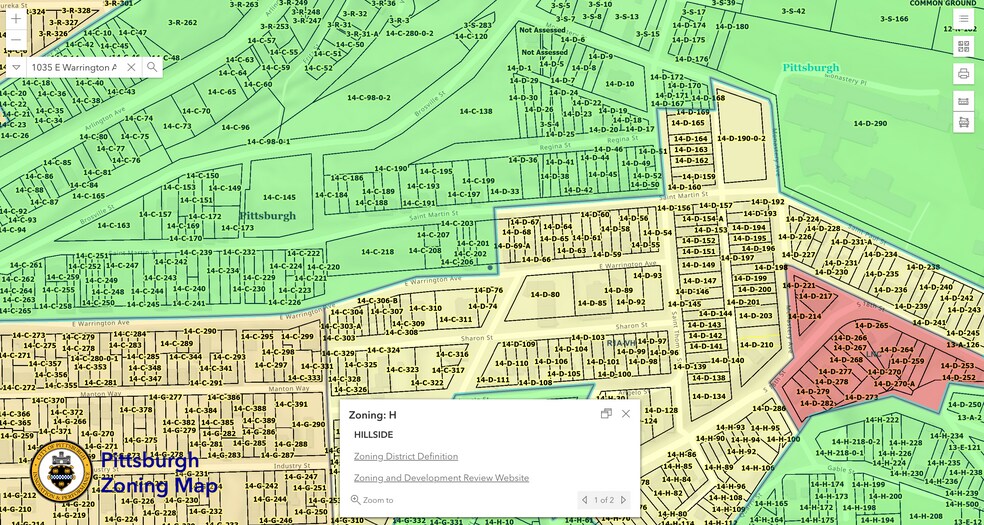Click the HILLSIDE zoning description text
This screenshot has width=984, height=525.
click(x=373, y=435)
